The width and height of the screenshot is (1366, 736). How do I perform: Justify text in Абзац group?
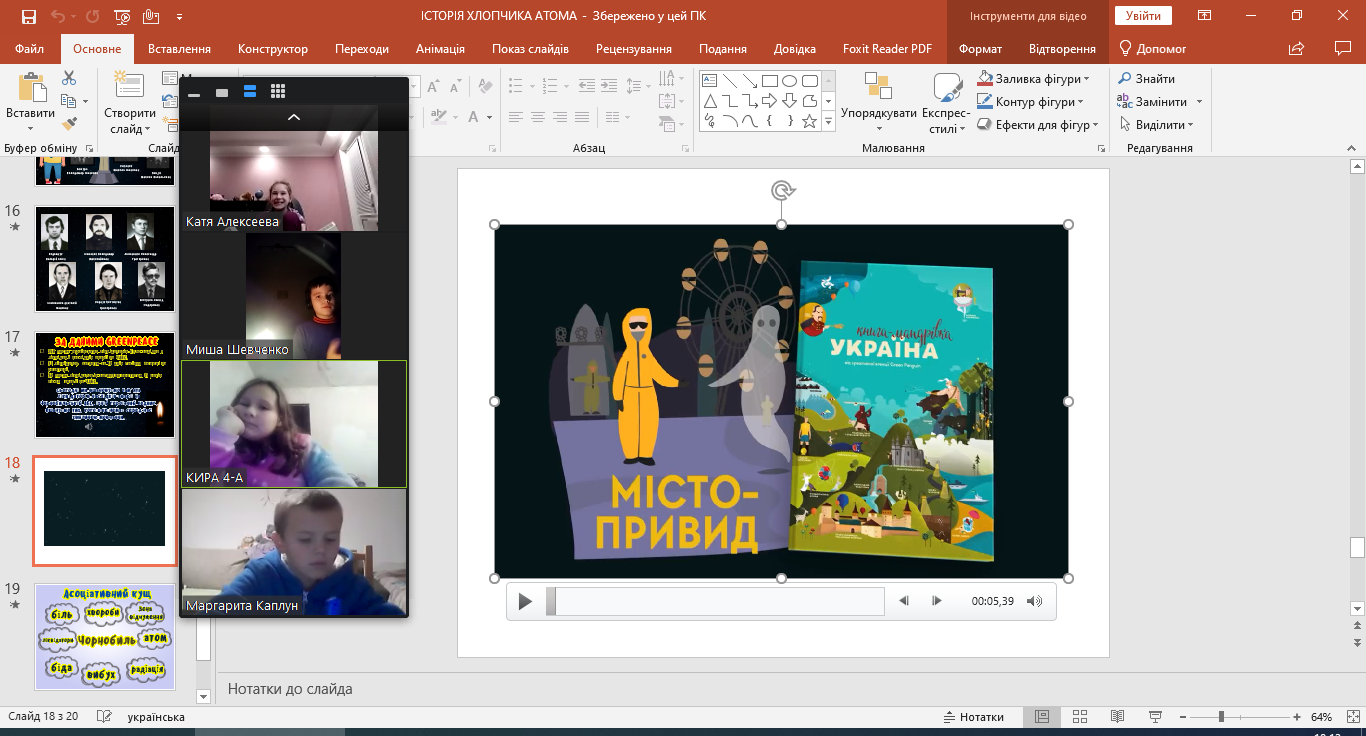click(x=584, y=117)
